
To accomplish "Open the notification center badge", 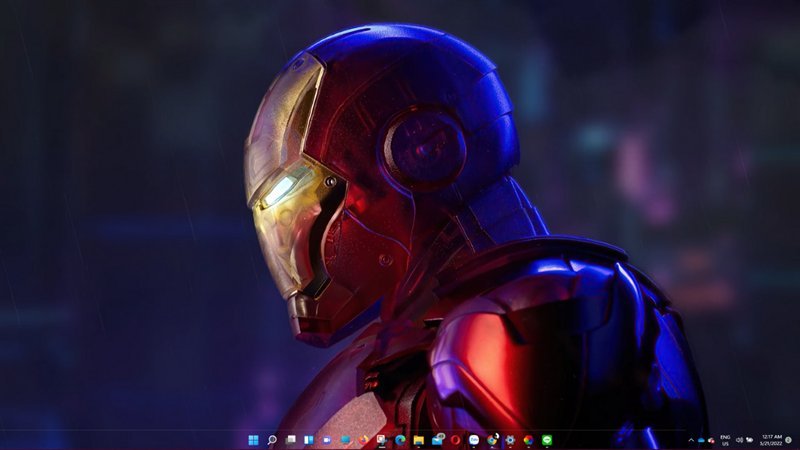I will [x=789, y=440].
